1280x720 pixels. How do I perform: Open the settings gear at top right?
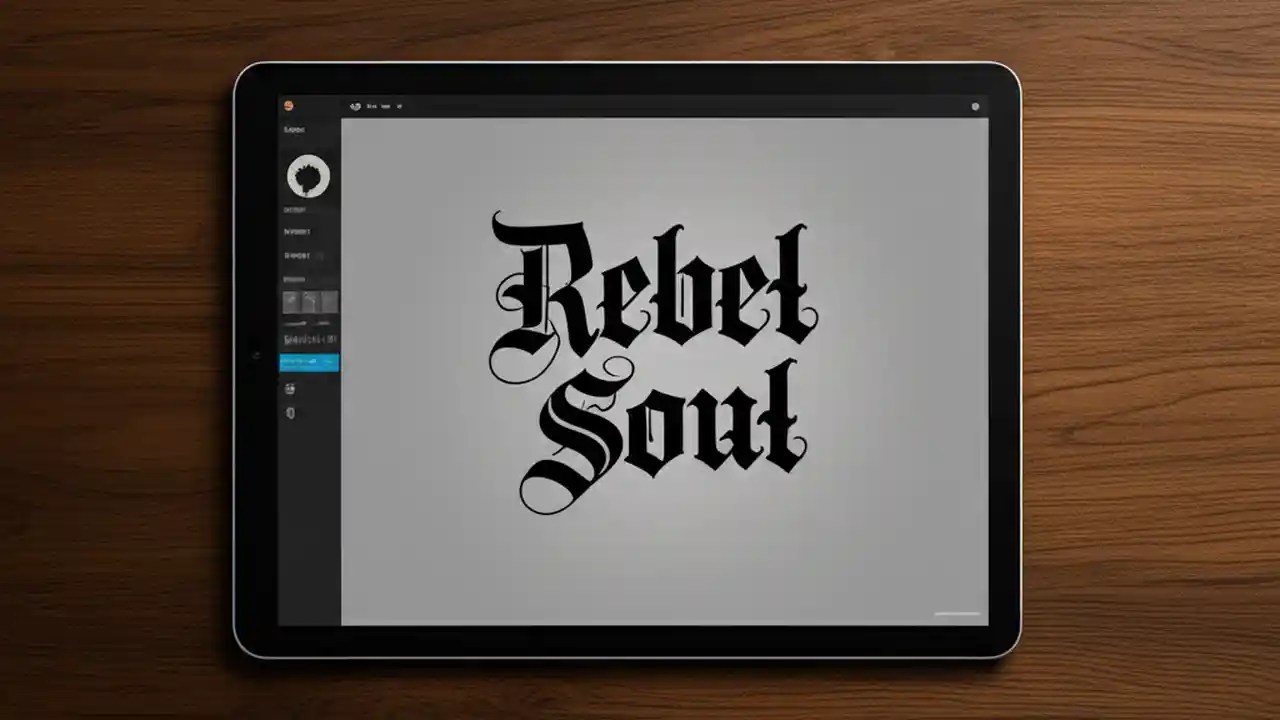975,106
